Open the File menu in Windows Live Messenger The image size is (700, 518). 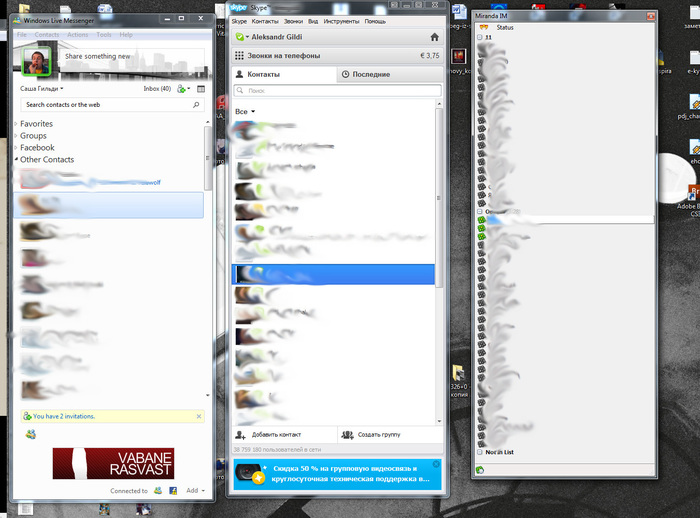click(x=21, y=34)
